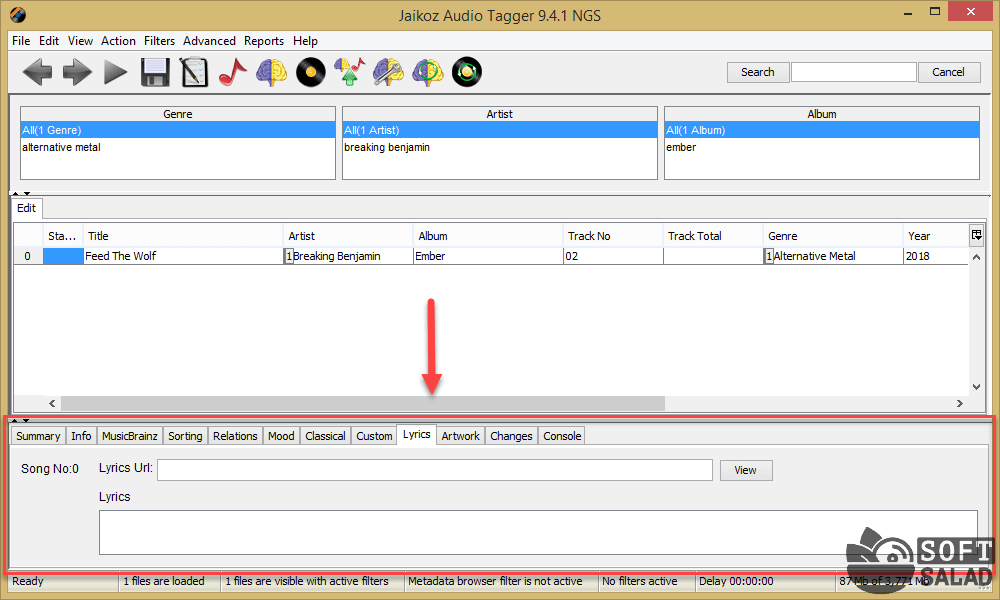This screenshot has width=1000, height=600.
Task: Click the View button next to Lyrics Url
Action: [745, 470]
